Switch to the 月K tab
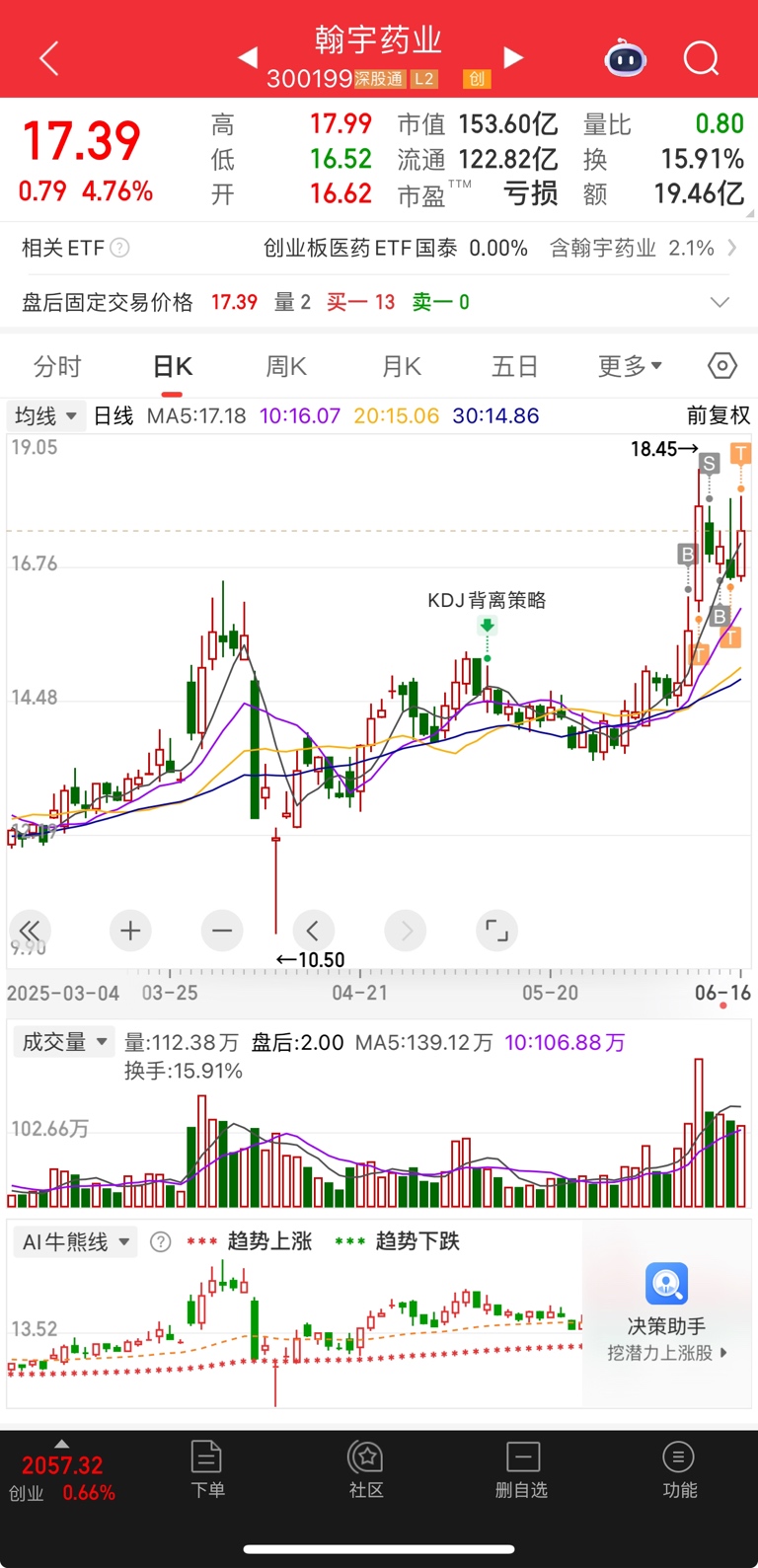This screenshot has height=1568, width=758. click(x=402, y=366)
